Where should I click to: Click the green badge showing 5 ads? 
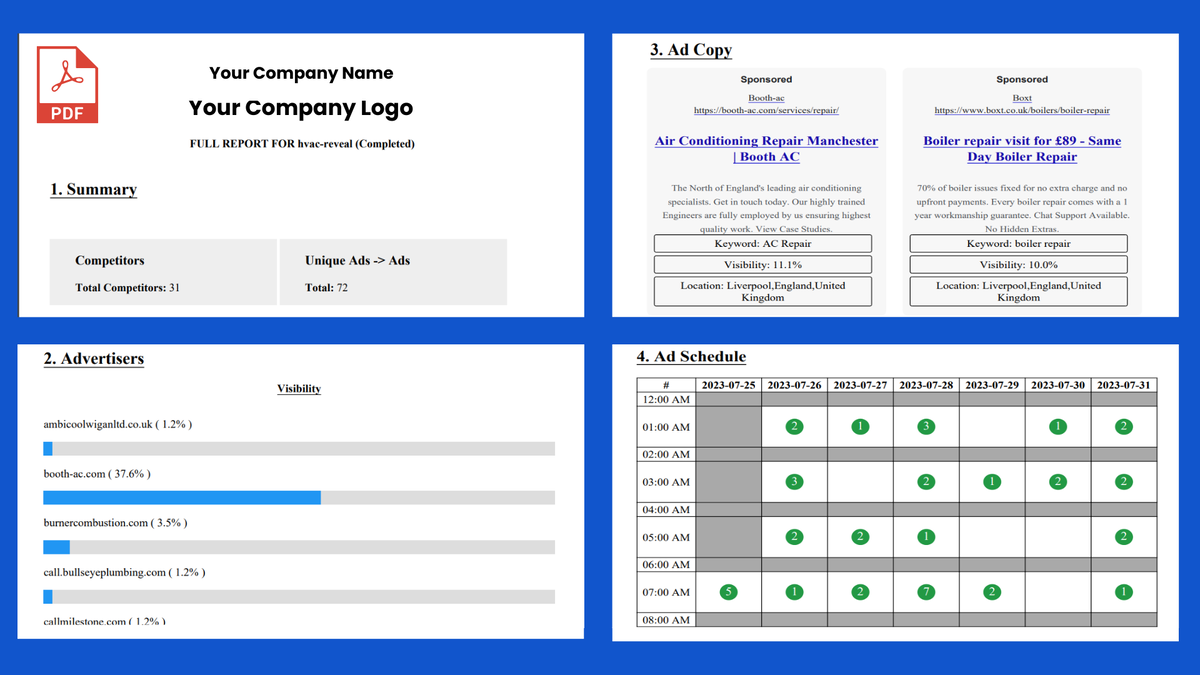coord(727,591)
